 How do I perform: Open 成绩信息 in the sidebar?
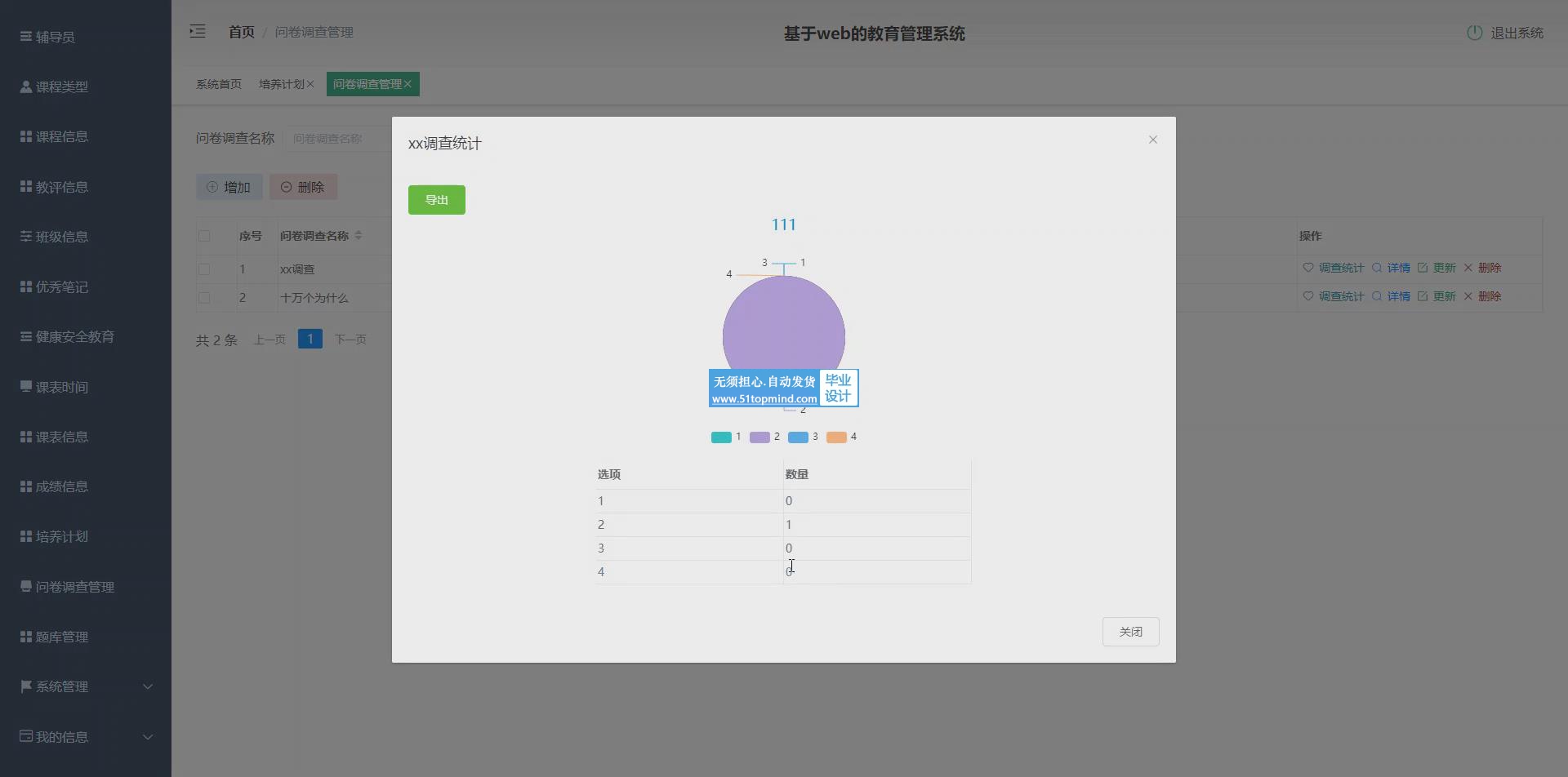point(86,486)
